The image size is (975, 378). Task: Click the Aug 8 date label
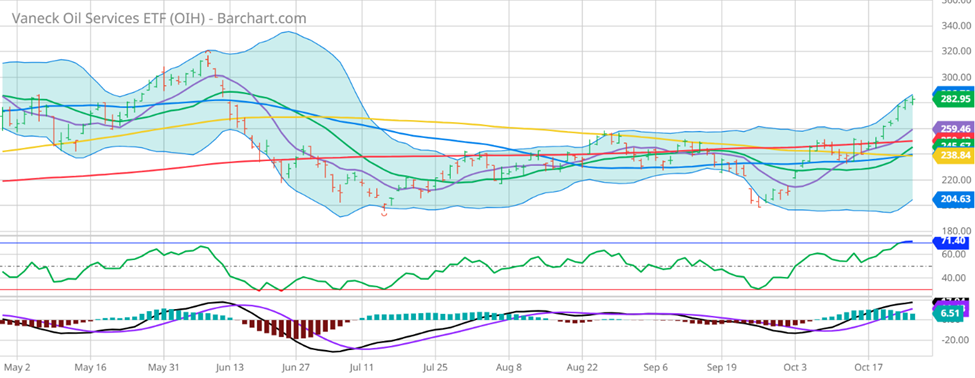coord(508,366)
